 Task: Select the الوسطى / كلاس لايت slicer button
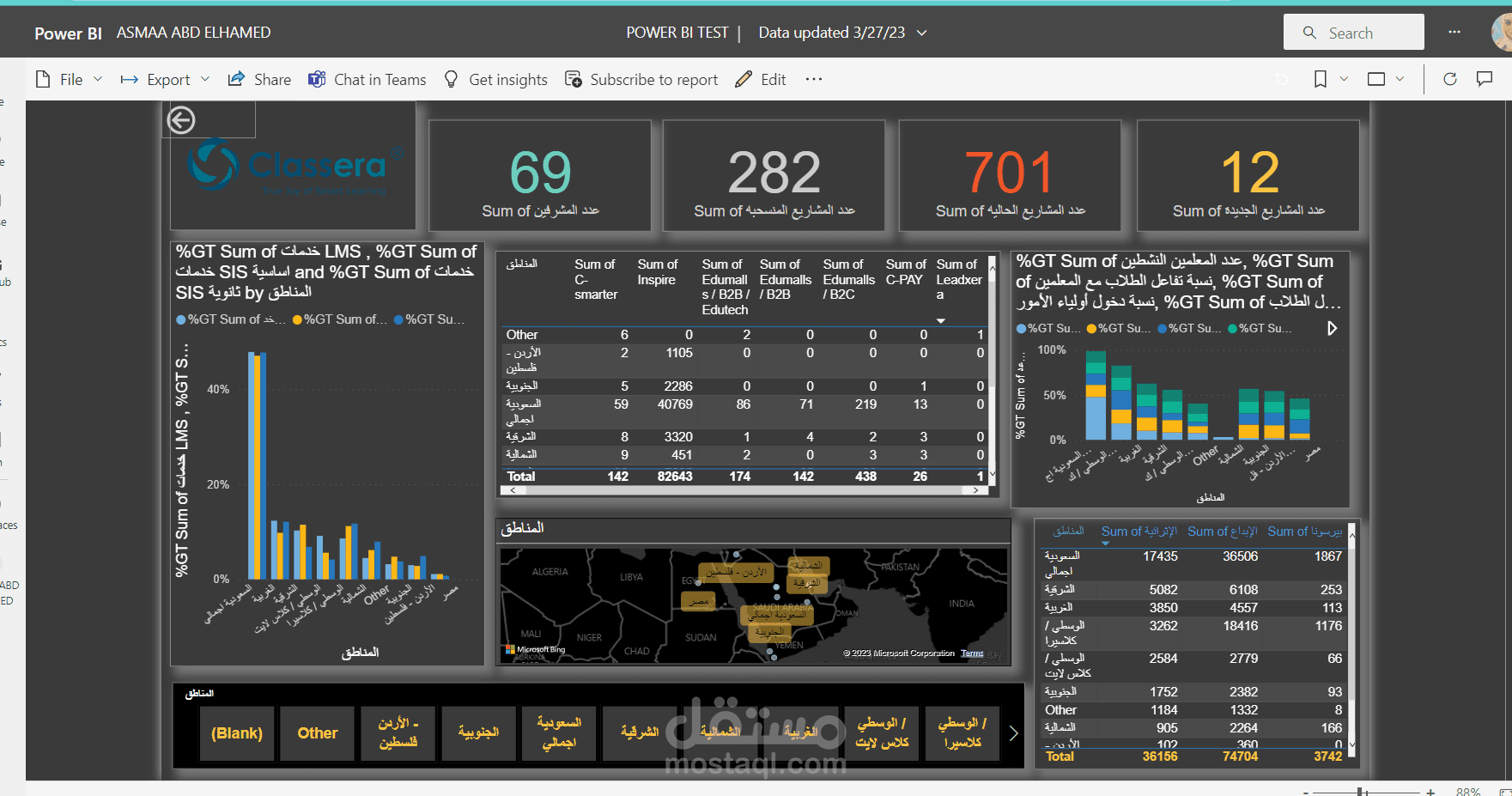(x=882, y=733)
